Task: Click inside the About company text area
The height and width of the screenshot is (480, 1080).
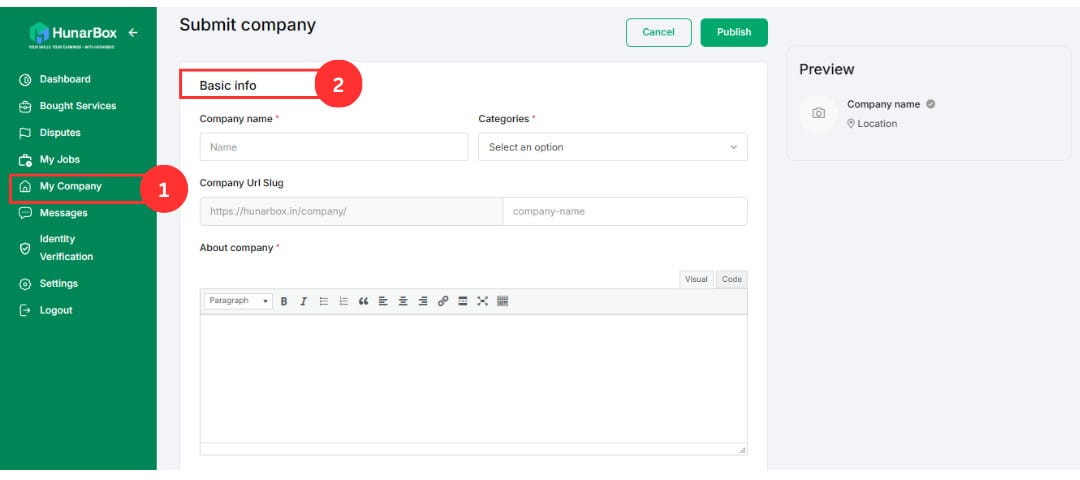Action: (473, 379)
